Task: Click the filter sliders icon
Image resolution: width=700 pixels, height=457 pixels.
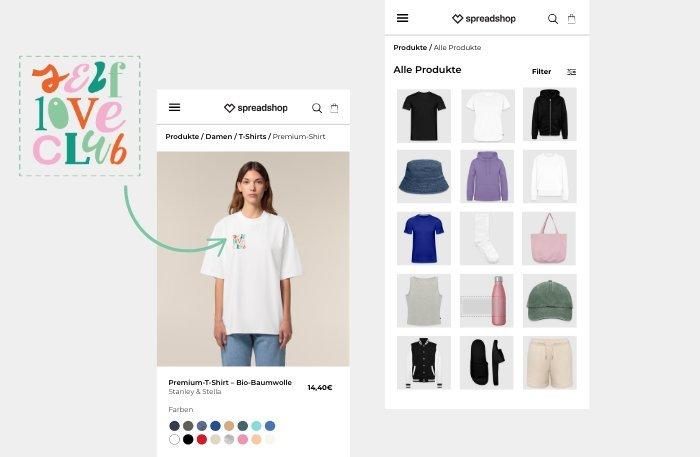Action: click(x=571, y=72)
